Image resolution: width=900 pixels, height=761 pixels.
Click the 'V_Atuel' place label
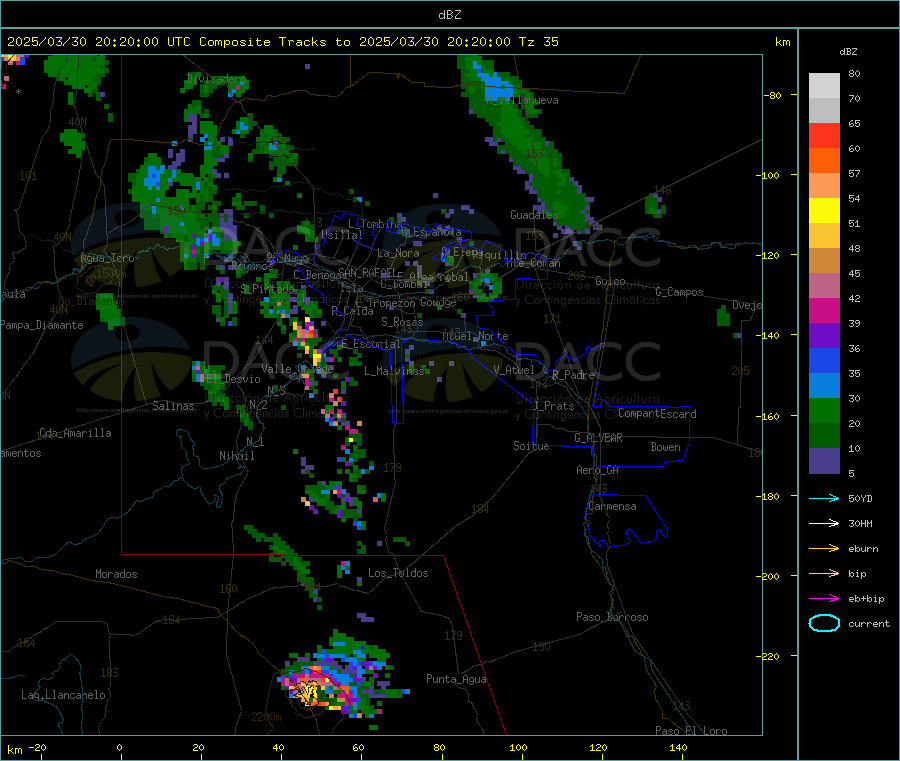(x=514, y=370)
